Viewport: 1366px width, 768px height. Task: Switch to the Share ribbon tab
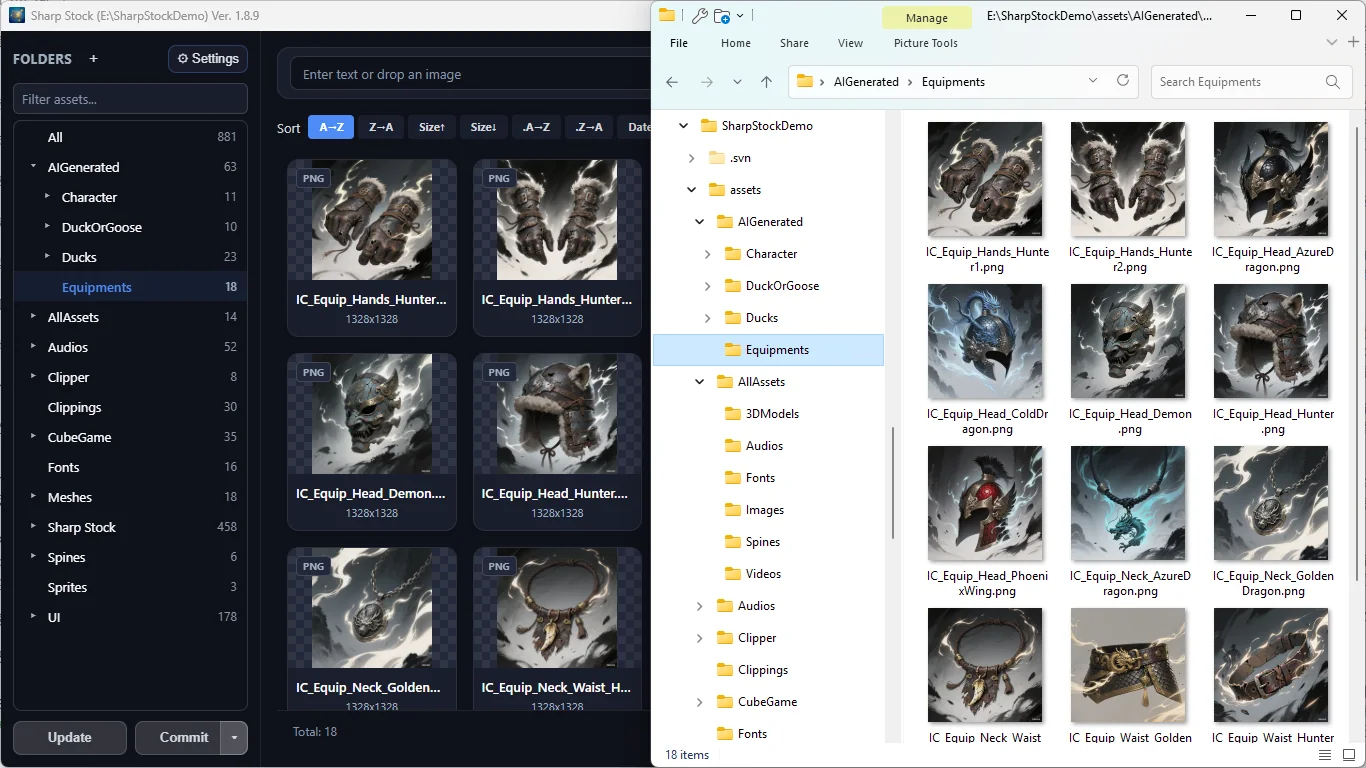click(795, 43)
